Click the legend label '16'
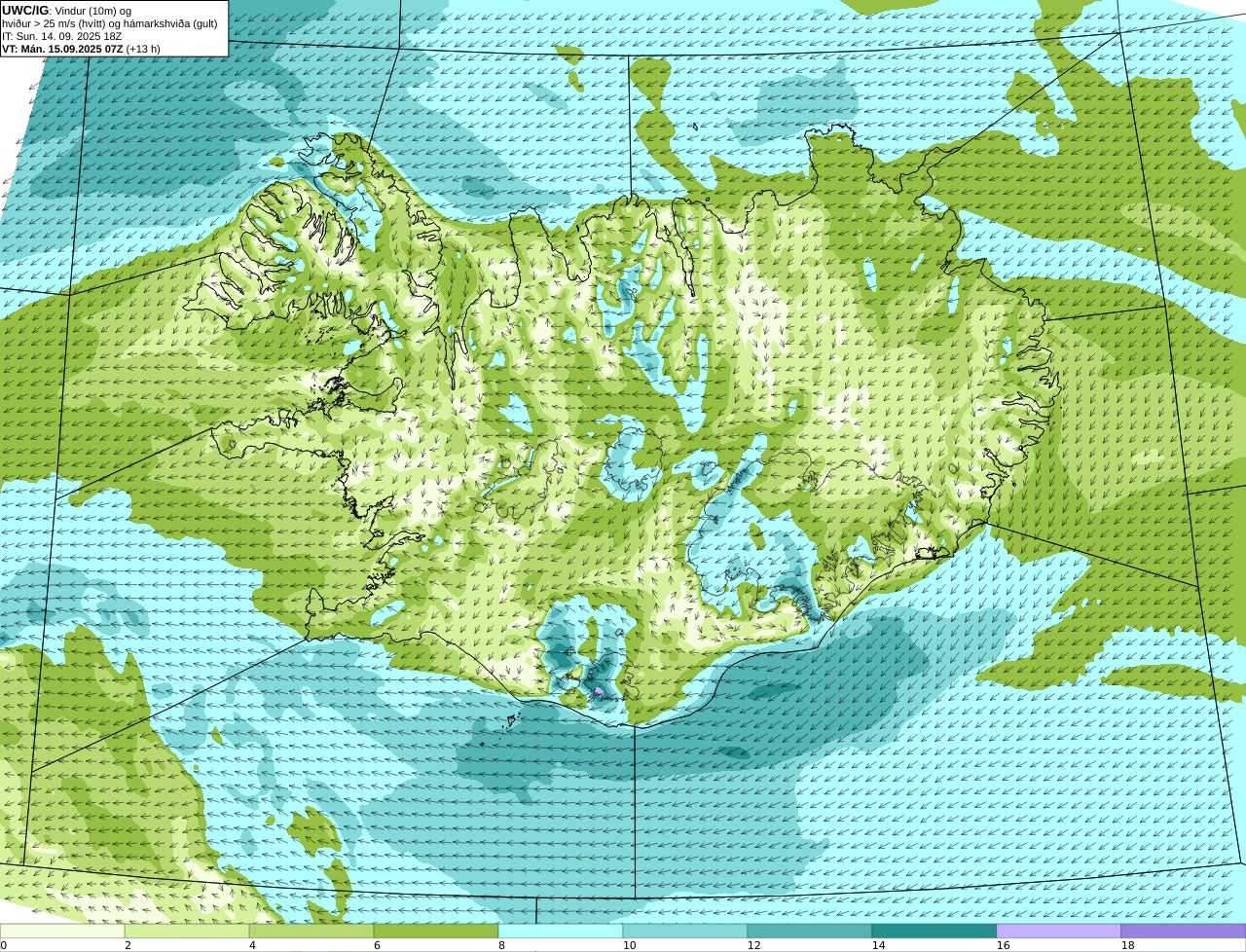1246x952 pixels. [x=1004, y=945]
